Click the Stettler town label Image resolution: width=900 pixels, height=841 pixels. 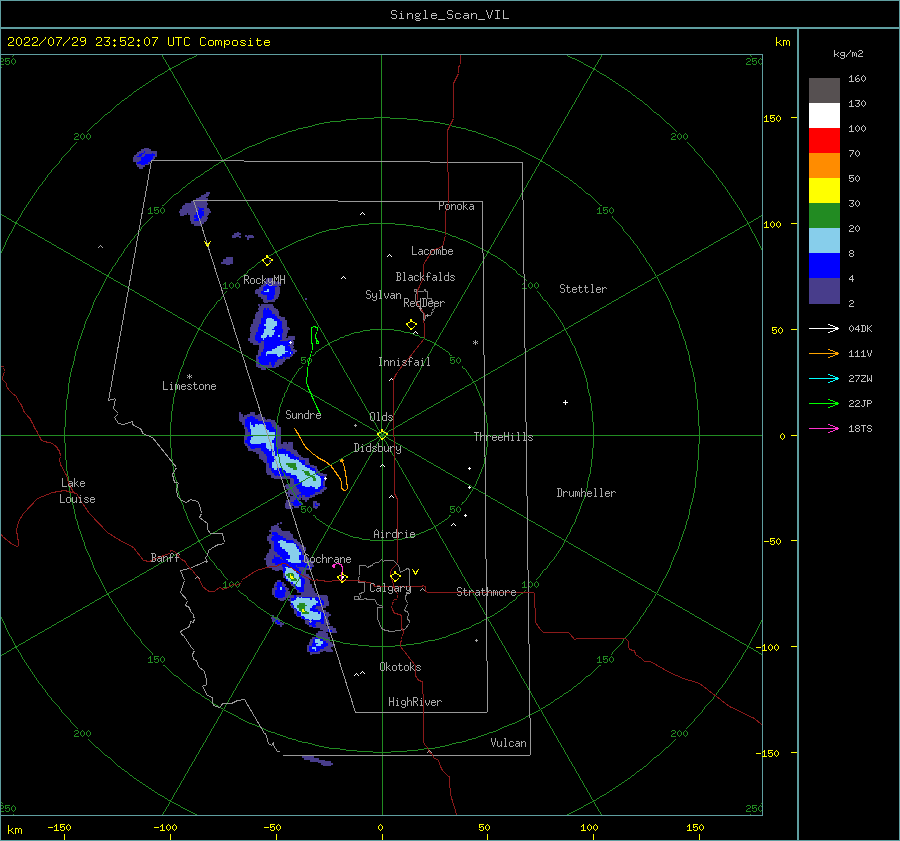[583, 289]
